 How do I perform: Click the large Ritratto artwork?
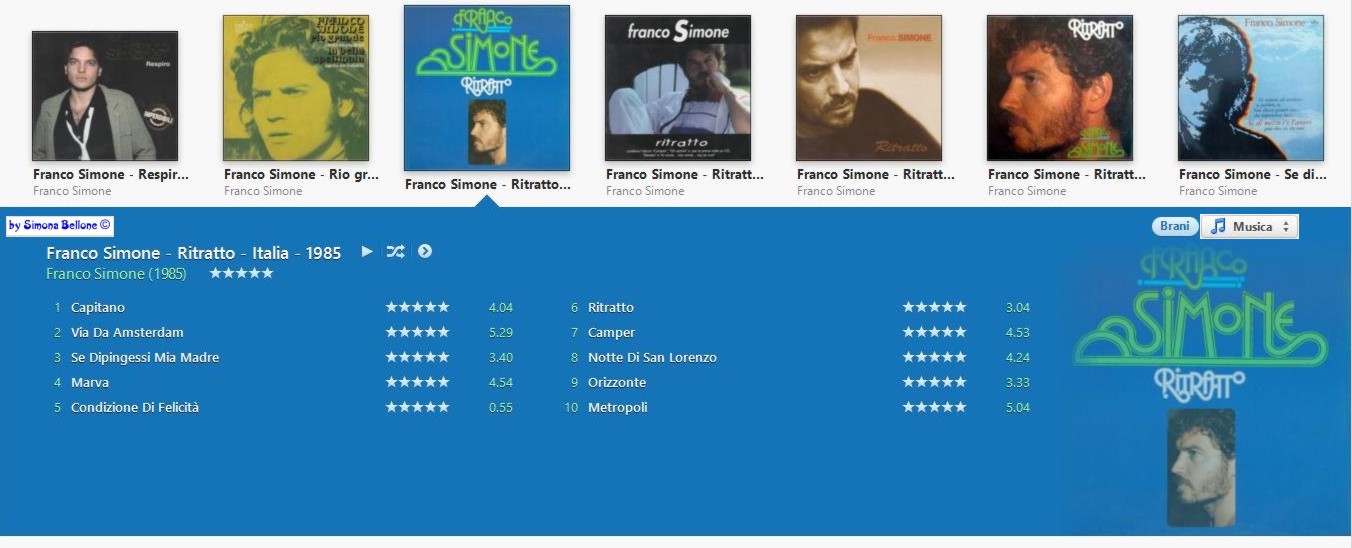point(1200,387)
